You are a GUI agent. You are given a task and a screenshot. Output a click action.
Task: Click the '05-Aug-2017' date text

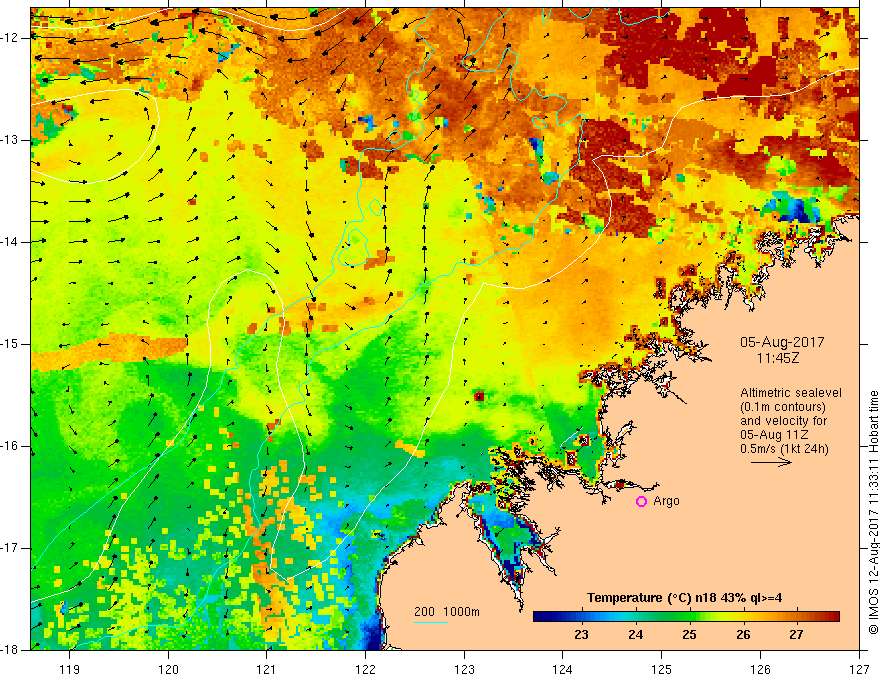click(782, 342)
